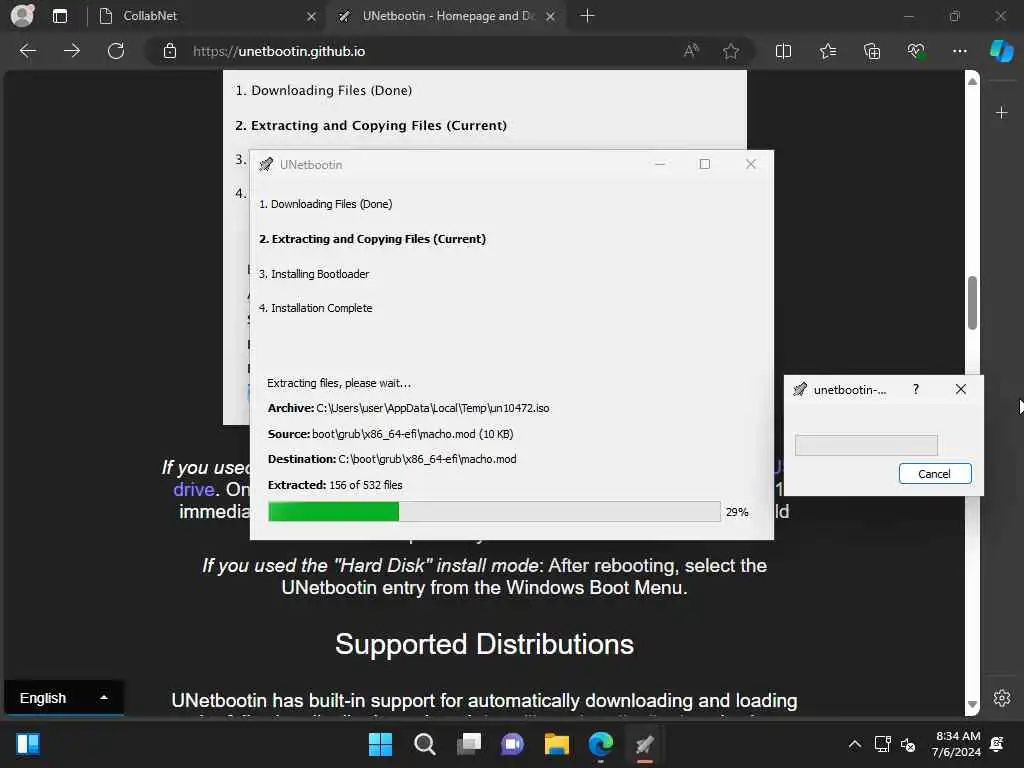This screenshot has height=768, width=1024.
Task: Click the address bar URL
Action: tap(279, 52)
